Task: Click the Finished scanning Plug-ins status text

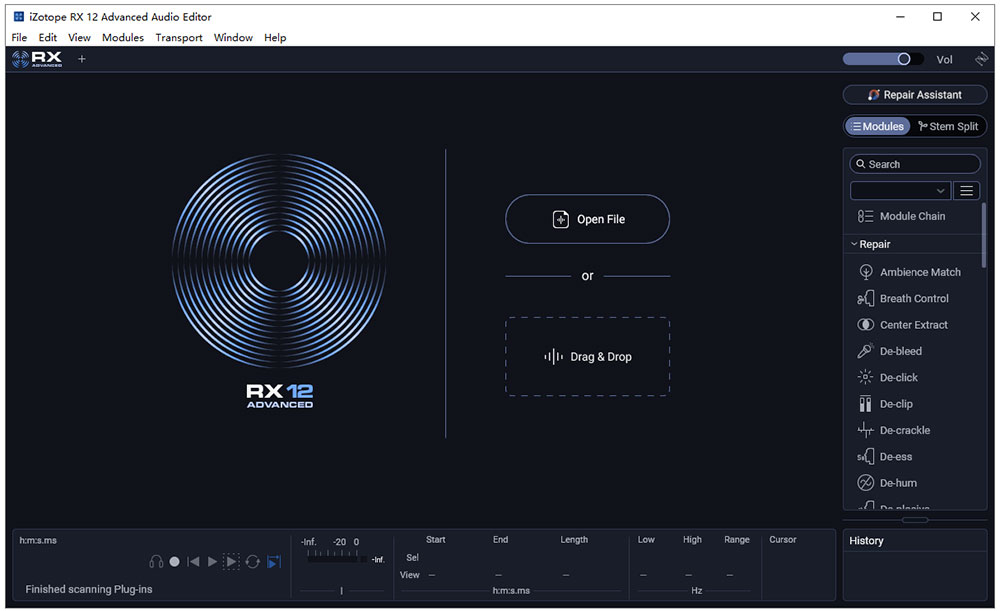Action: coord(89,589)
